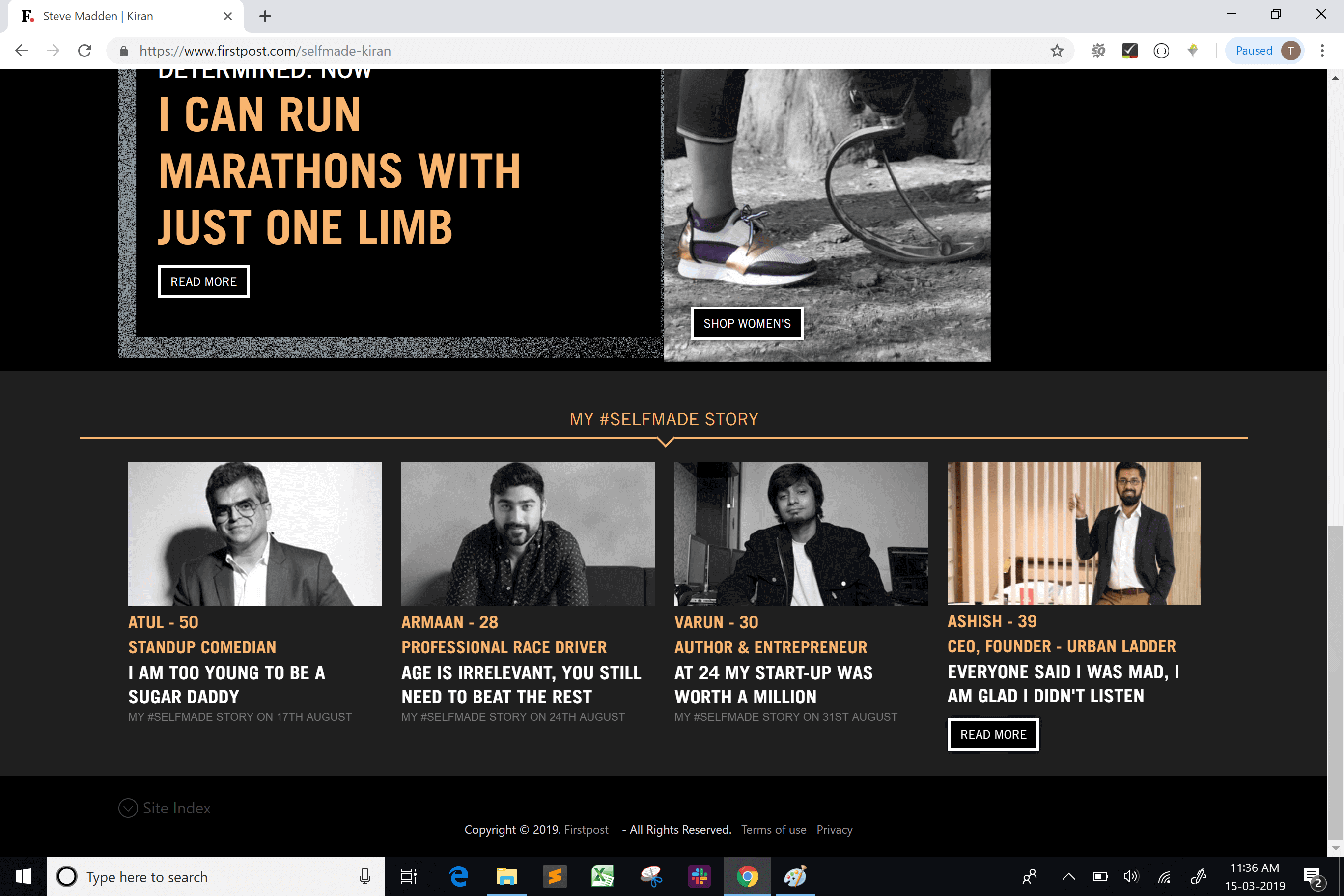Open the Chrome three-dot menu
Image resolution: width=1344 pixels, height=896 pixels.
(x=1322, y=51)
